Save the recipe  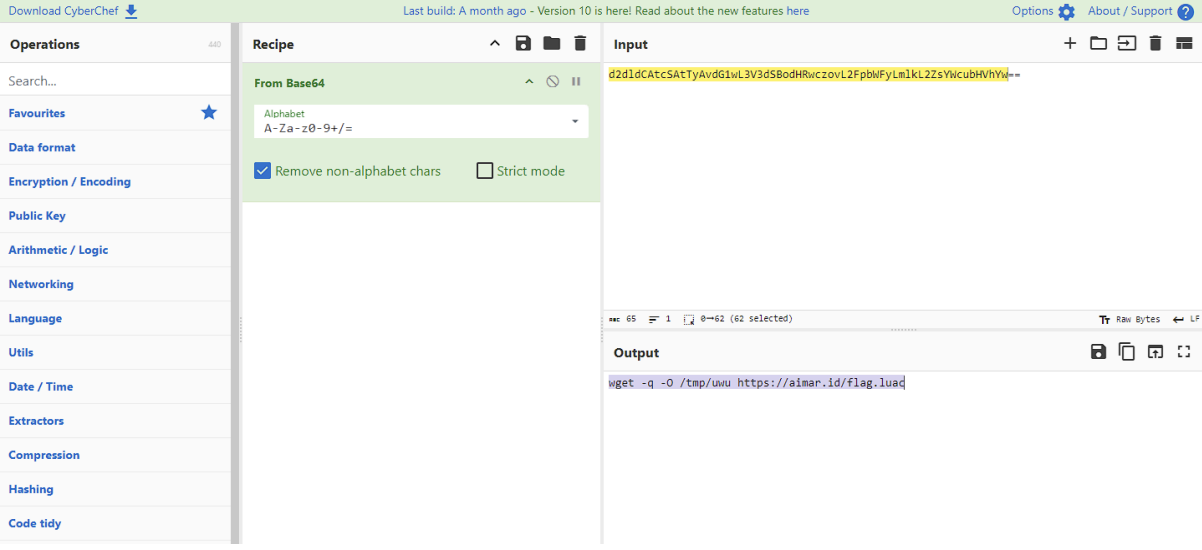coord(523,43)
